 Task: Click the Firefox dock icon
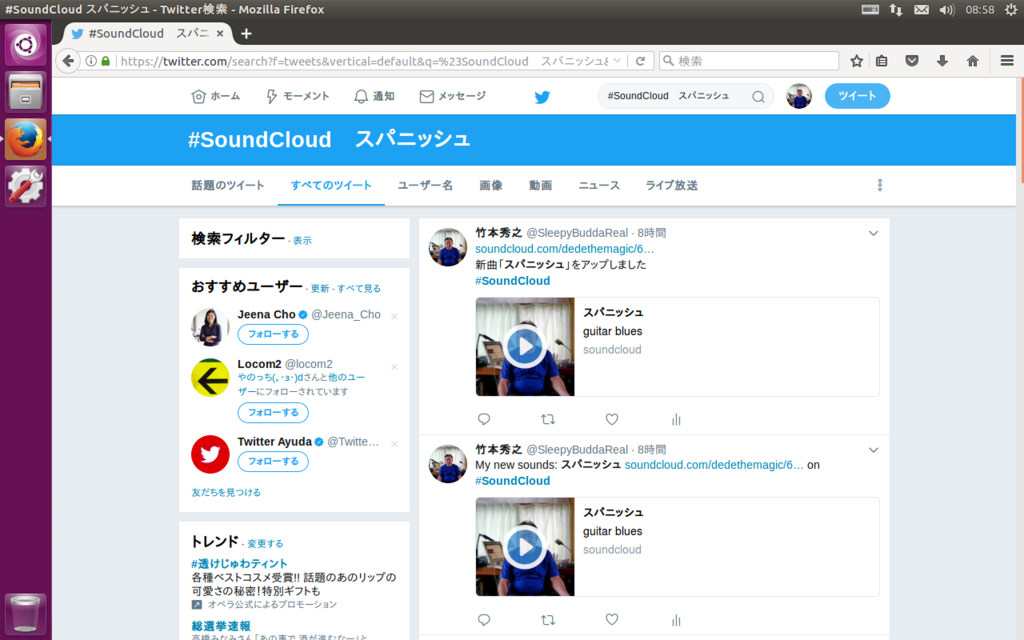tap(25, 139)
